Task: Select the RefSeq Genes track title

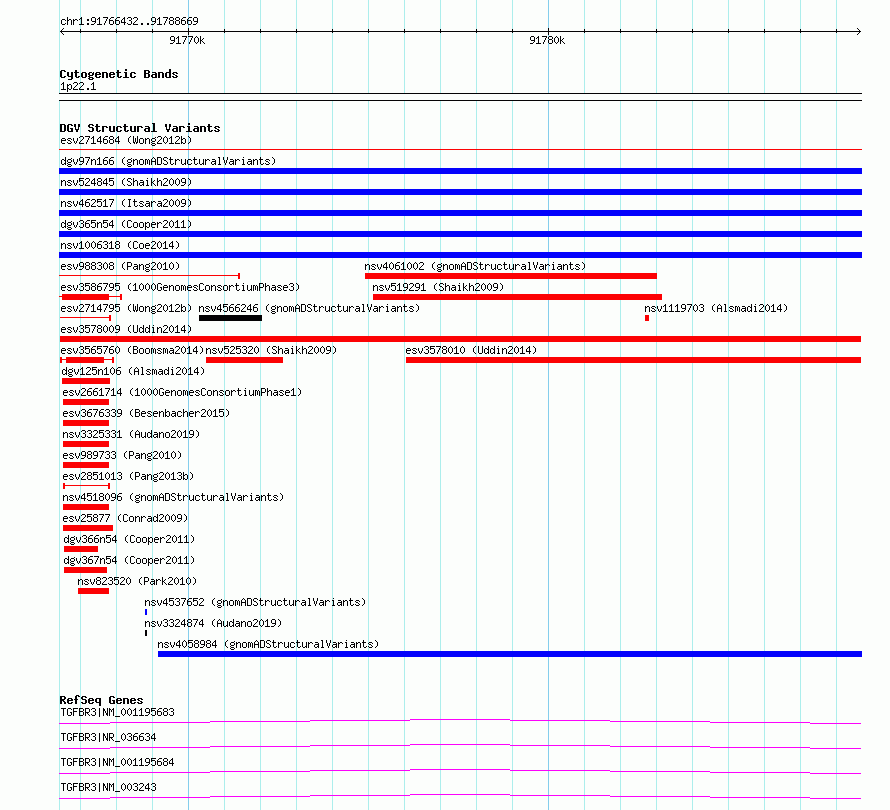Action: pyautogui.click(x=101, y=700)
